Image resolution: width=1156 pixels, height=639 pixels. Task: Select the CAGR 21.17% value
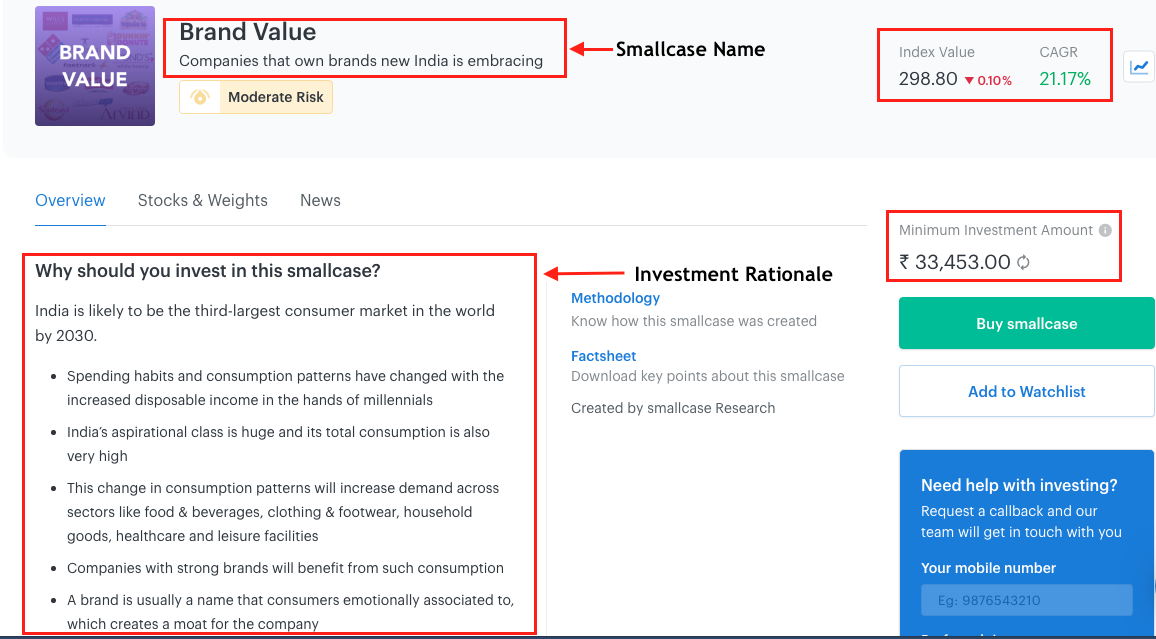[1065, 79]
